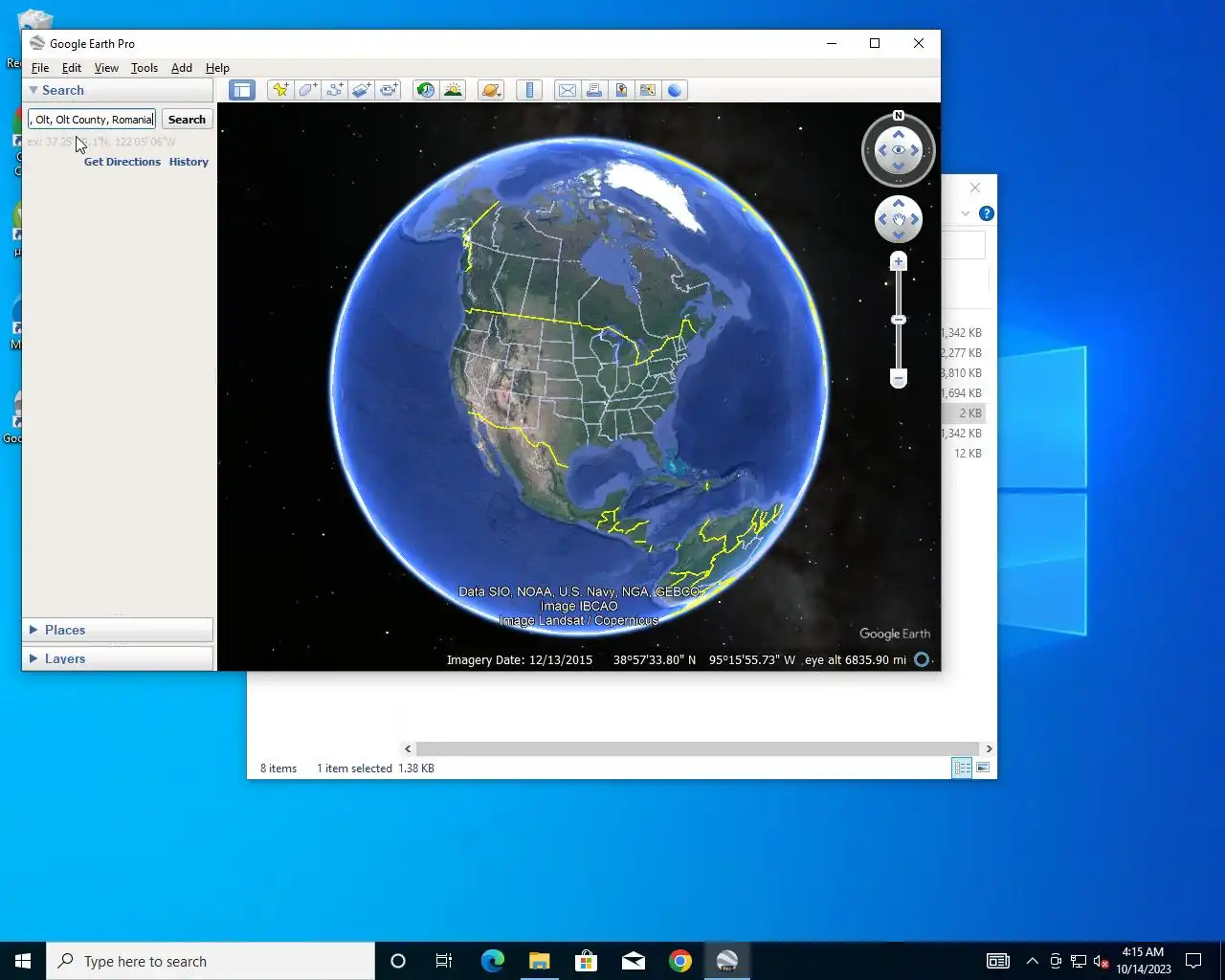Expand ribbon chevron in File Explorer window
The height and width of the screenshot is (980, 1225).
click(966, 213)
